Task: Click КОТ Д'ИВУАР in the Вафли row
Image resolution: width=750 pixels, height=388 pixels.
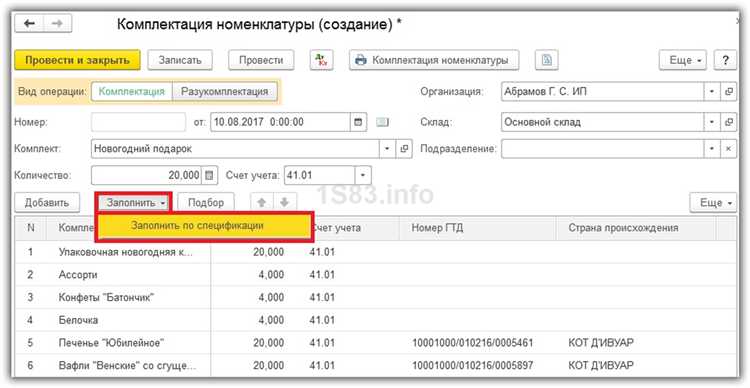Action: [x=601, y=366]
